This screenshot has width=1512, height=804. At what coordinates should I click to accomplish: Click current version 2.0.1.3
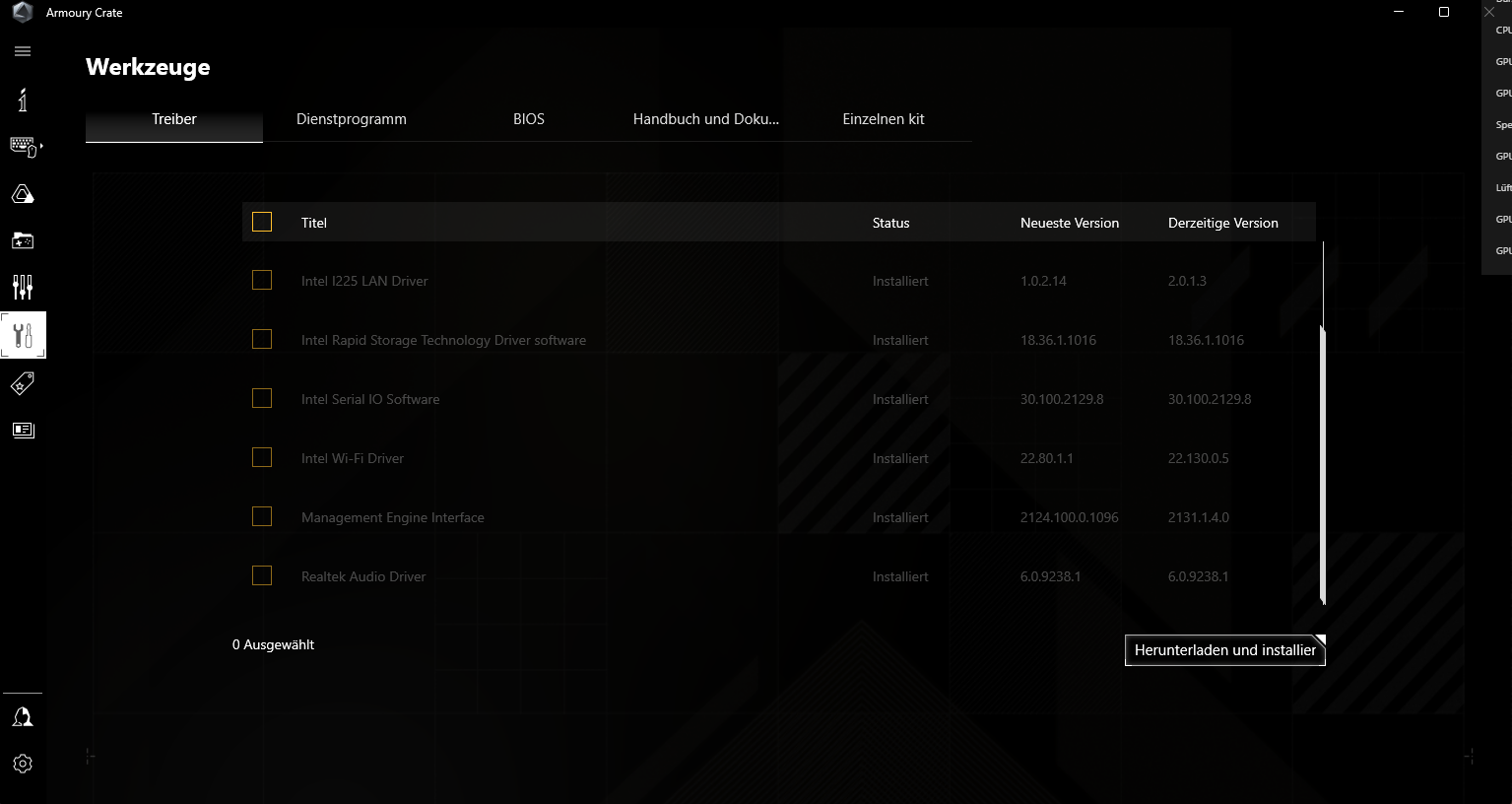click(1187, 281)
